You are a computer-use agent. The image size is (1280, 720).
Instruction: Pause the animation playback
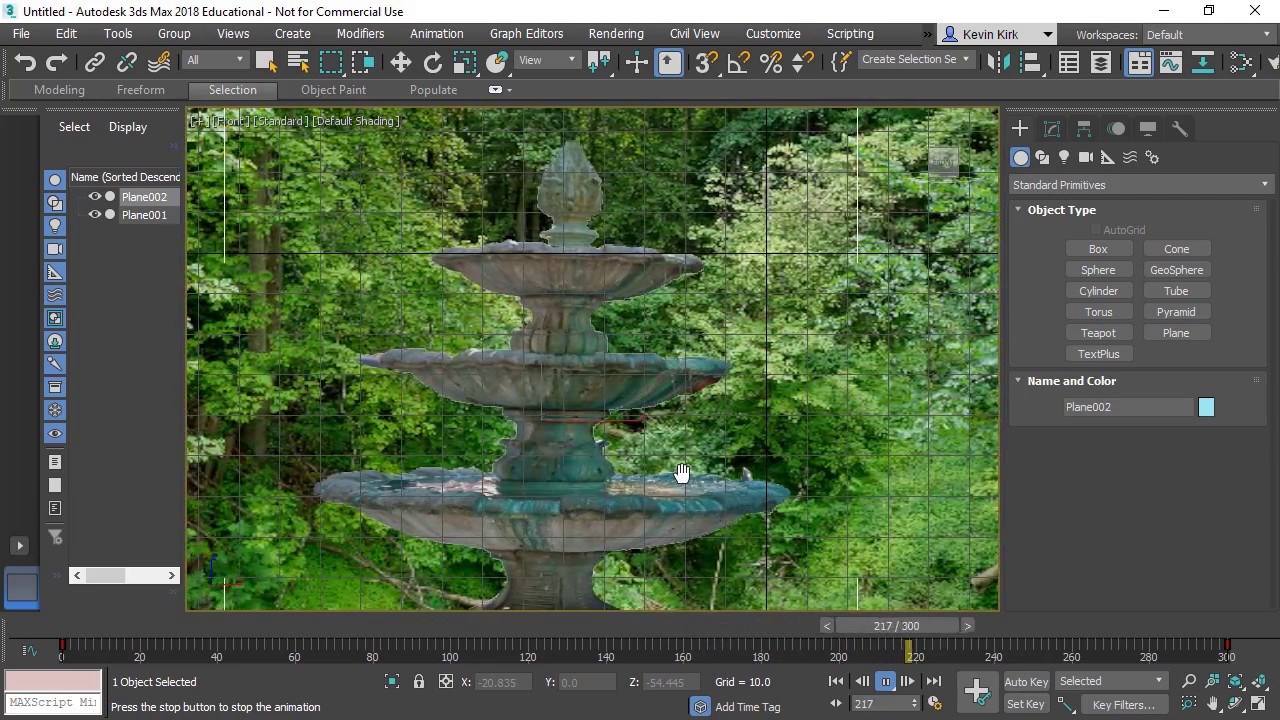pos(885,682)
